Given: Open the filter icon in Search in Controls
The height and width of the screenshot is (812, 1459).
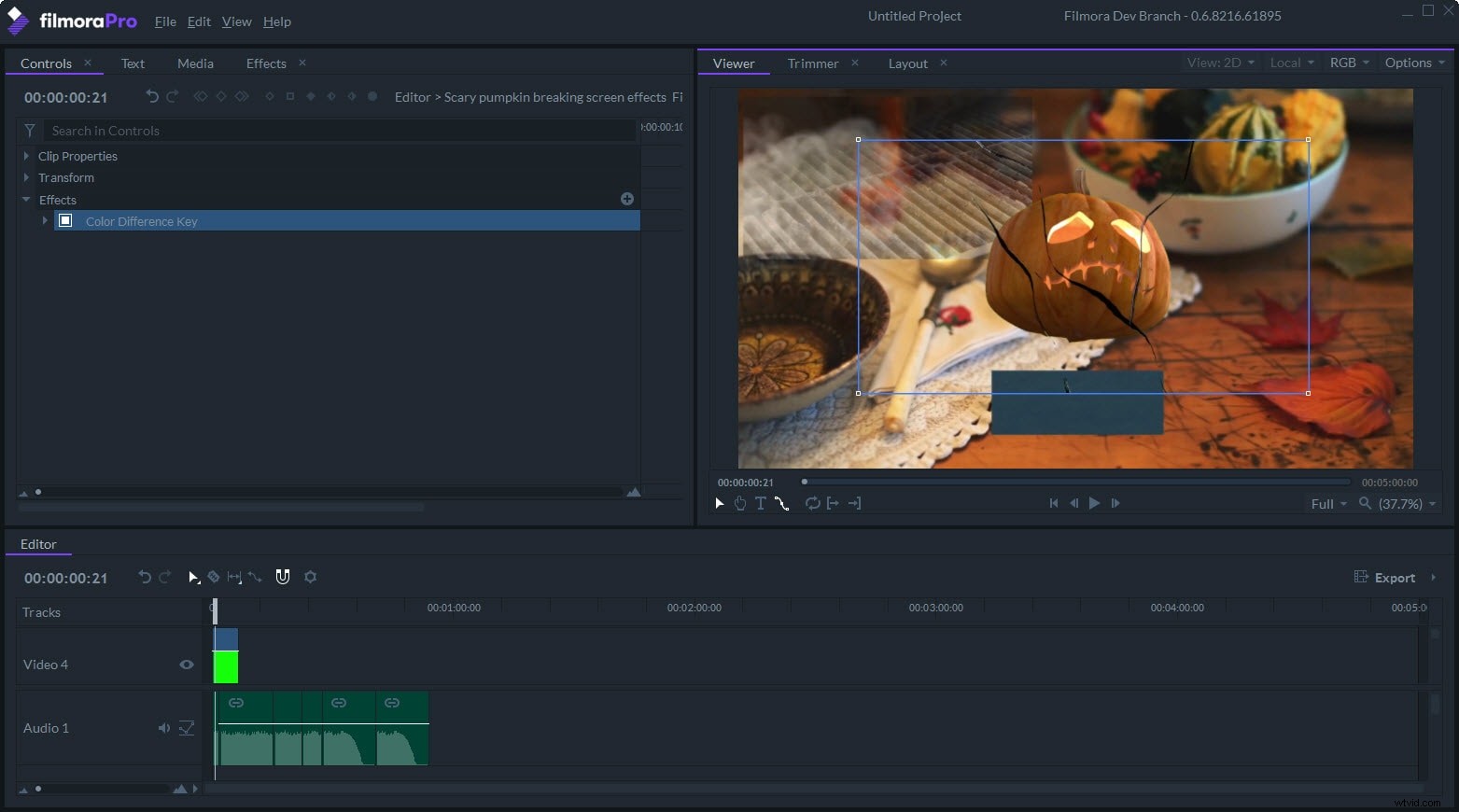Looking at the screenshot, I should 29,131.
